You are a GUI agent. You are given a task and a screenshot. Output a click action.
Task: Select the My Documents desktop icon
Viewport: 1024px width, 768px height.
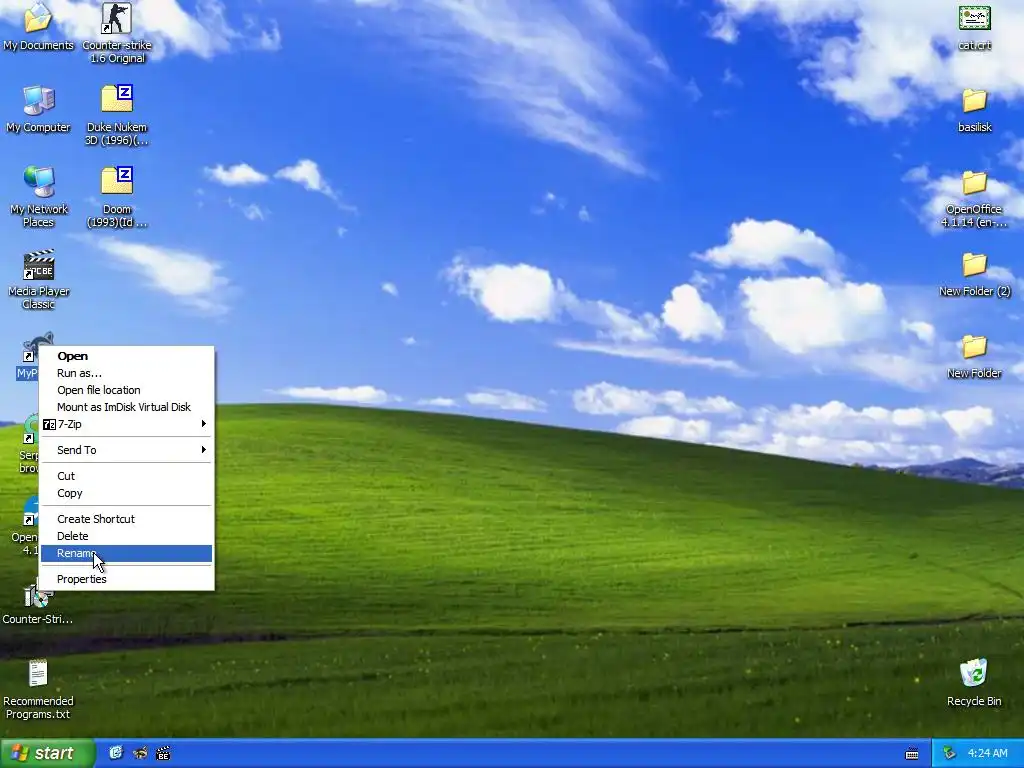coord(38,26)
